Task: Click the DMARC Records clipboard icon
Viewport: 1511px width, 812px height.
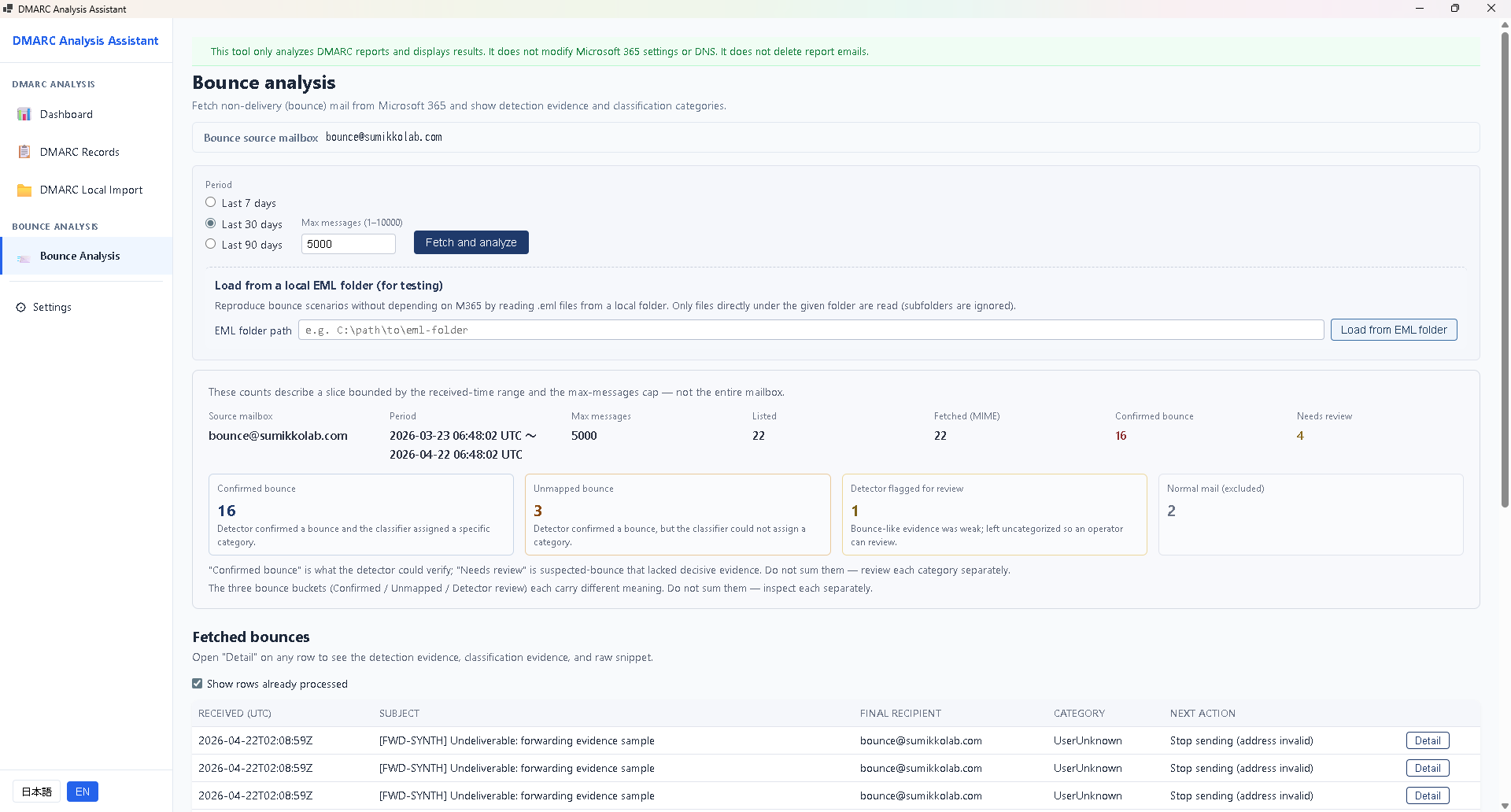Action: tap(24, 152)
